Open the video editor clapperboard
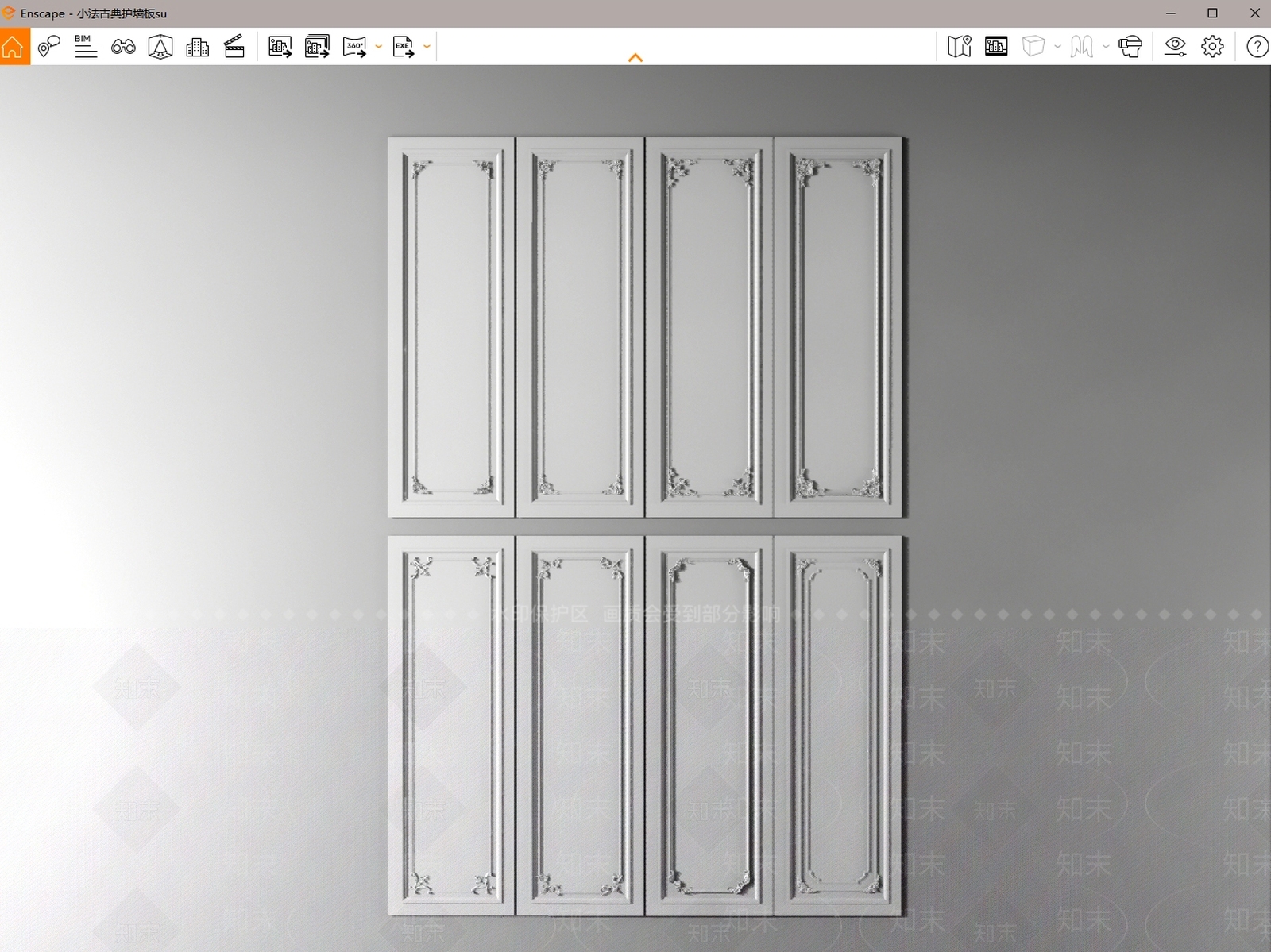 [x=234, y=47]
